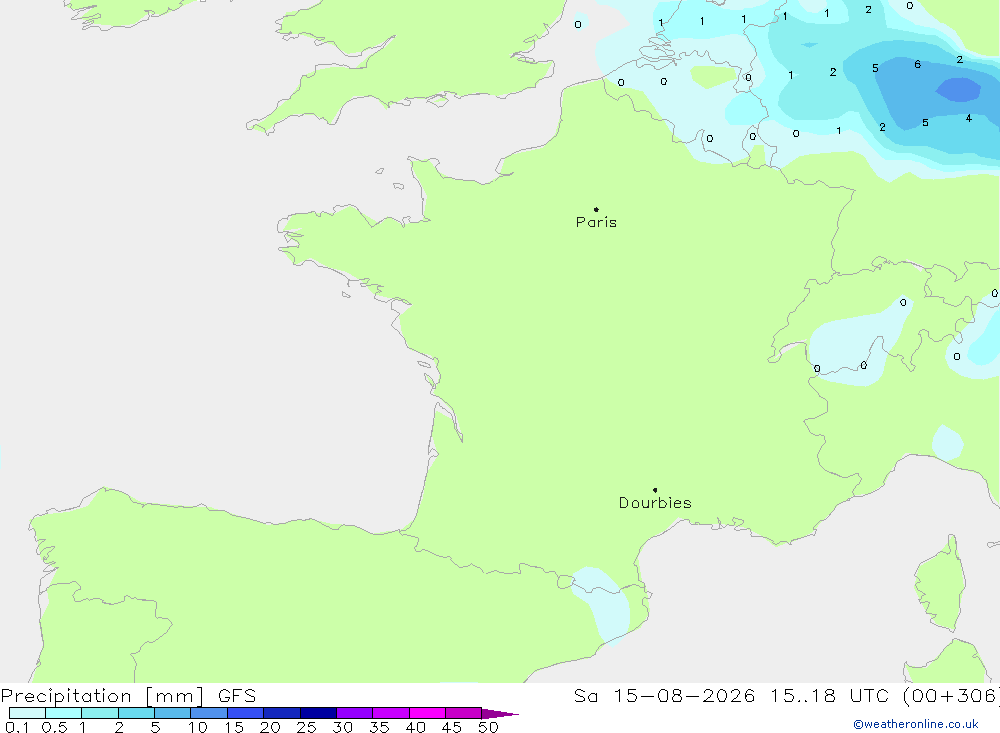Click the GFS model label

[x=237, y=696]
